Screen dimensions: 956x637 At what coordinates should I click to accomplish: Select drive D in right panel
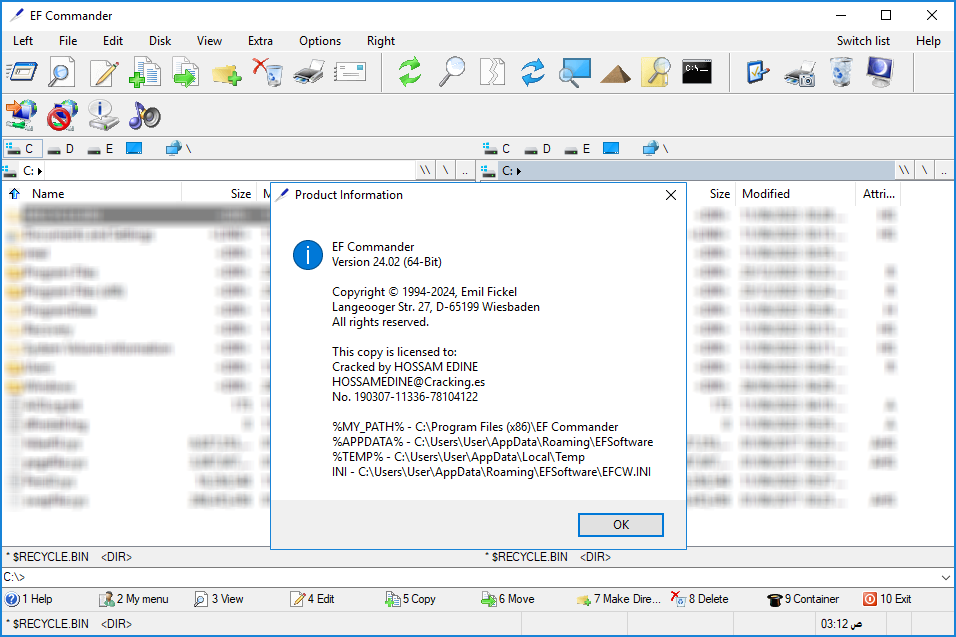538,149
